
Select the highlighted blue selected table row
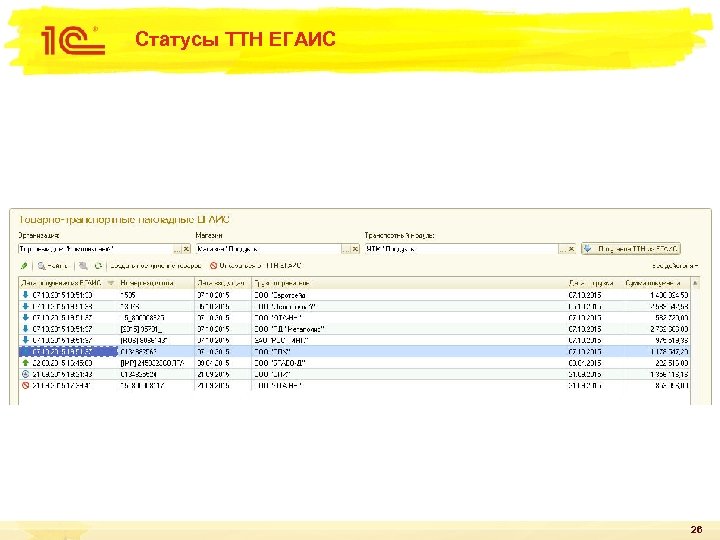[x=354, y=352]
